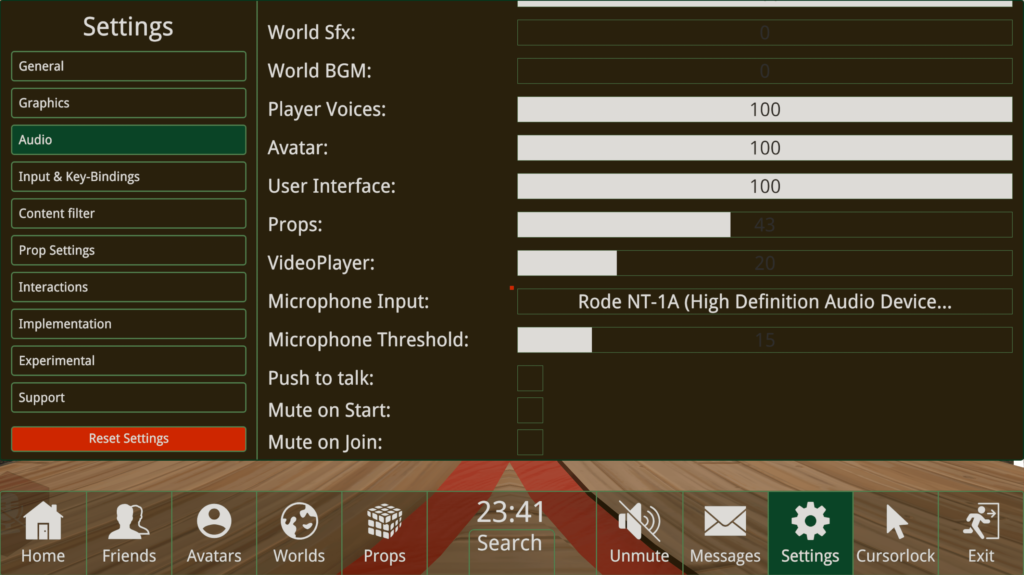Enable the Mute on Start checkbox
The width and height of the screenshot is (1024, 575).
point(530,410)
